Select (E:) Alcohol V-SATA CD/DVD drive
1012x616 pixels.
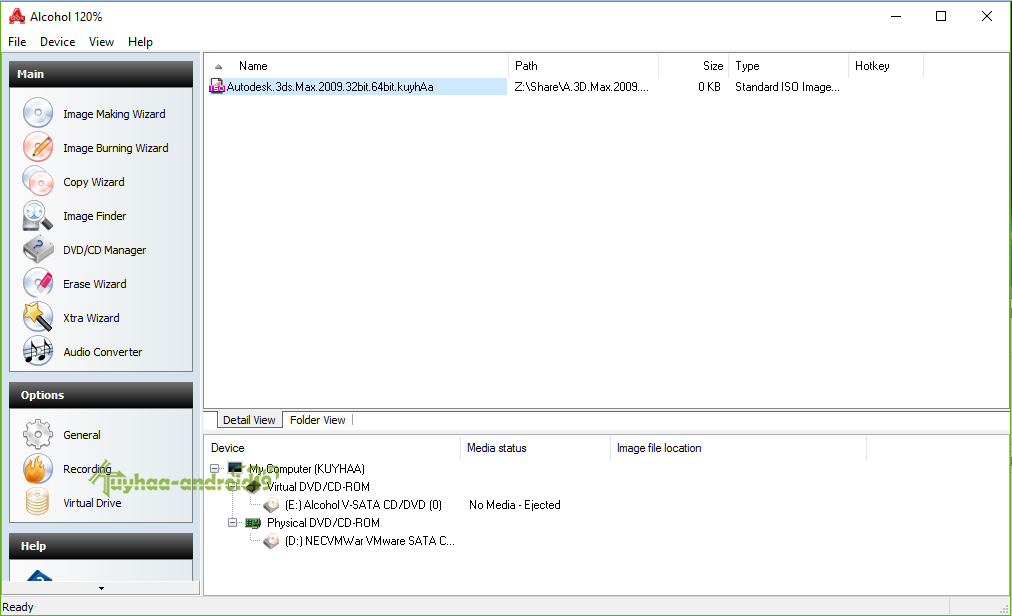click(363, 505)
